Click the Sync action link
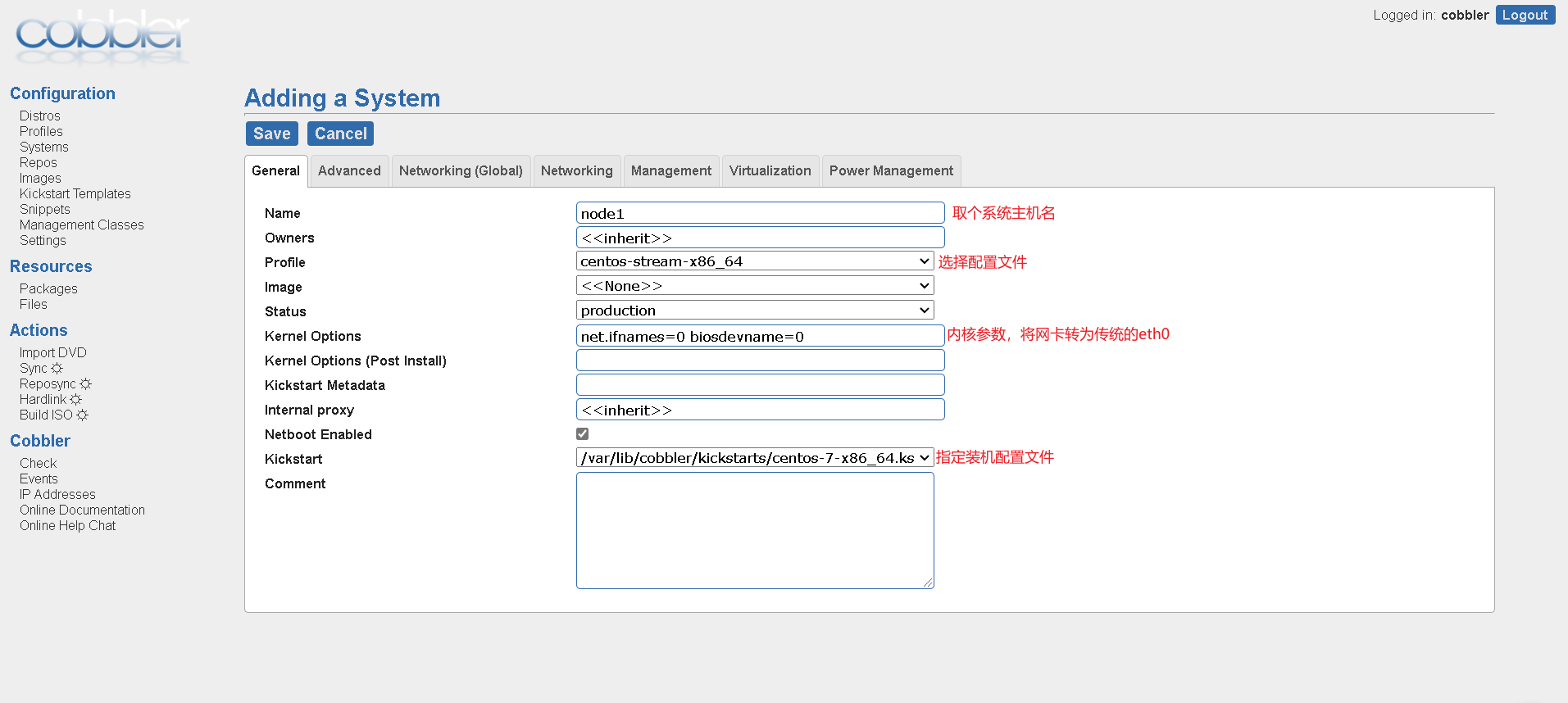 coord(34,369)
